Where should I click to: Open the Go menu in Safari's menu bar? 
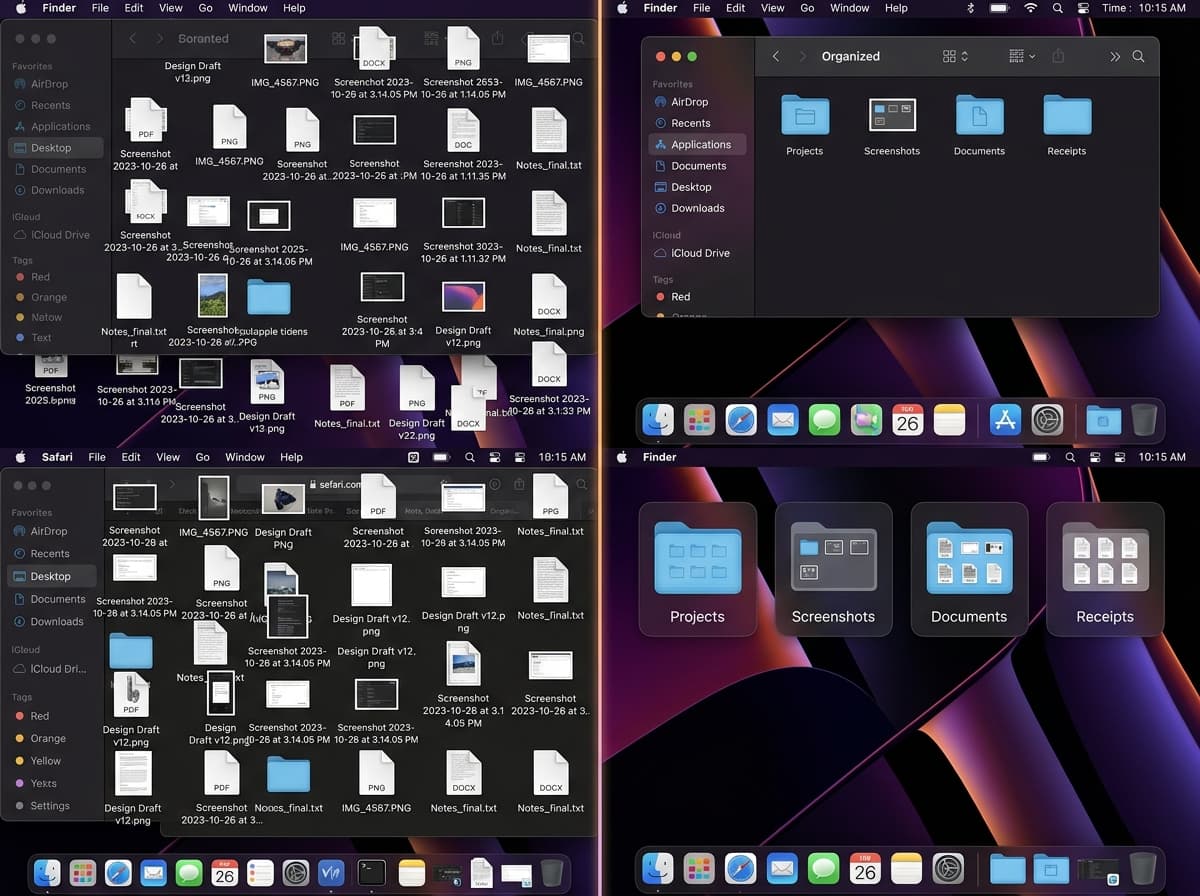coord(203,457)
